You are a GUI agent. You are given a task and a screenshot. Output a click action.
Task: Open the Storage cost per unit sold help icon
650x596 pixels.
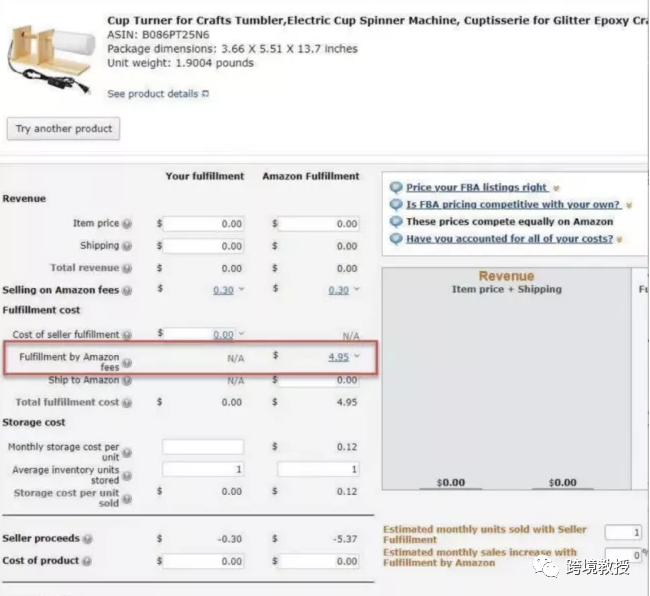click(x=127, y=499)
